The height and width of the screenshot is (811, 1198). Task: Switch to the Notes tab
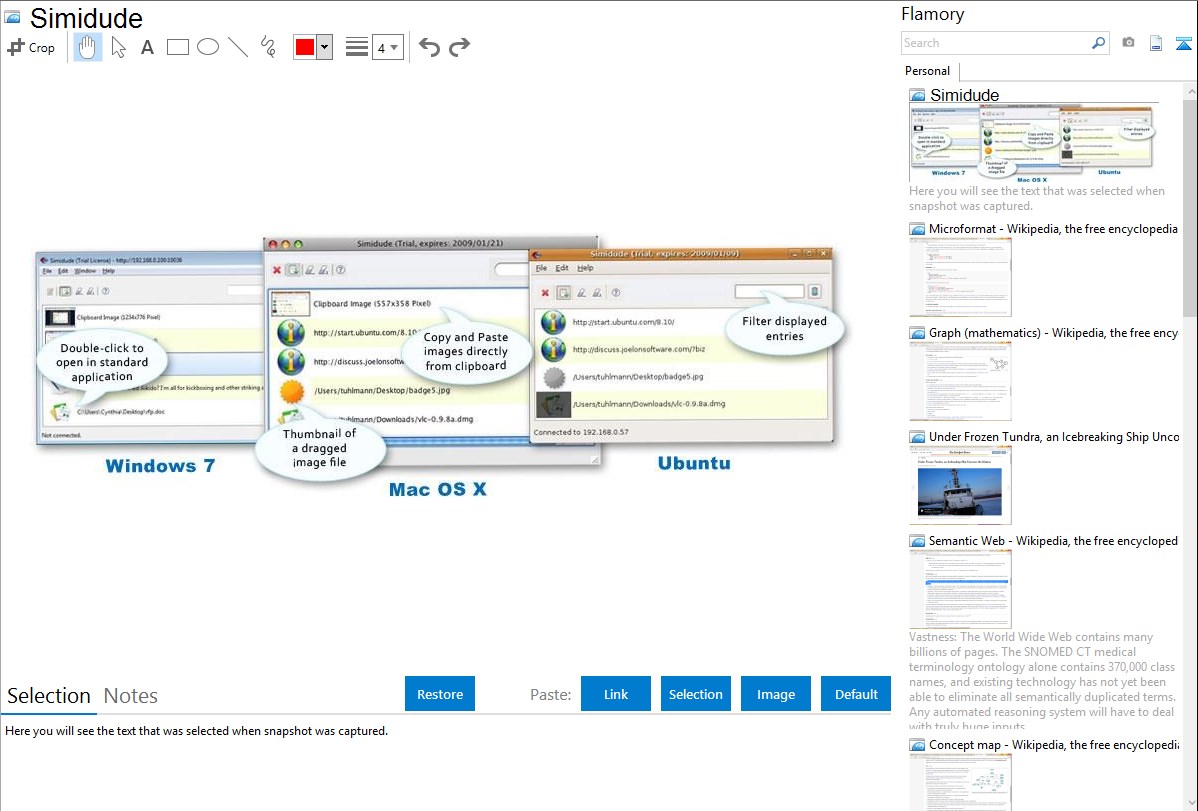(x=131, y=696)
